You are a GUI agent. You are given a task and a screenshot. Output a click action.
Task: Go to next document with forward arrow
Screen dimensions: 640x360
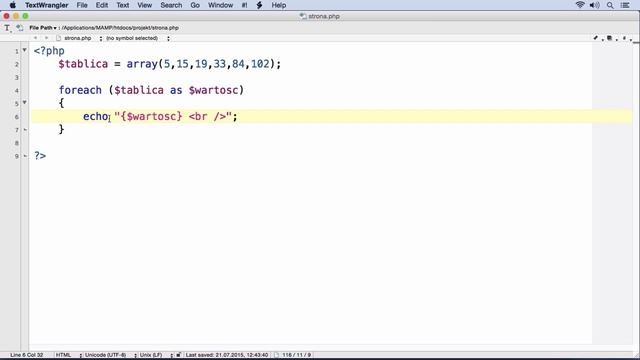(46, 38)
